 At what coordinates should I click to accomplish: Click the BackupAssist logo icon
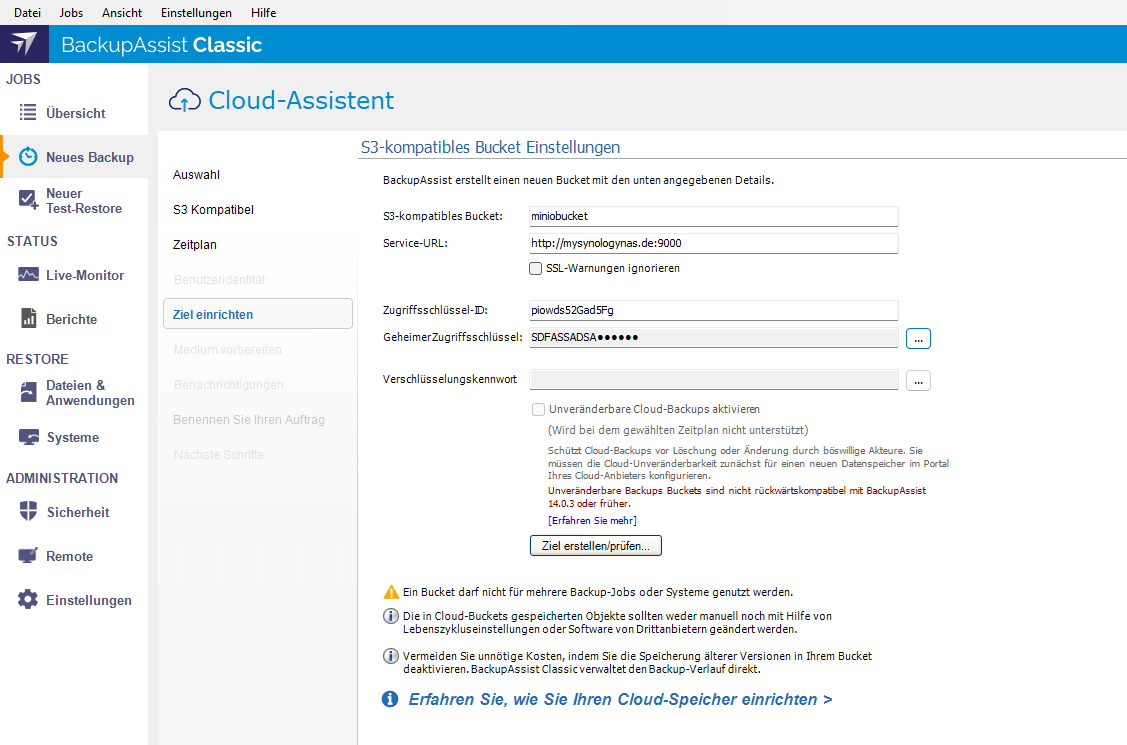[x=23, y=44]
